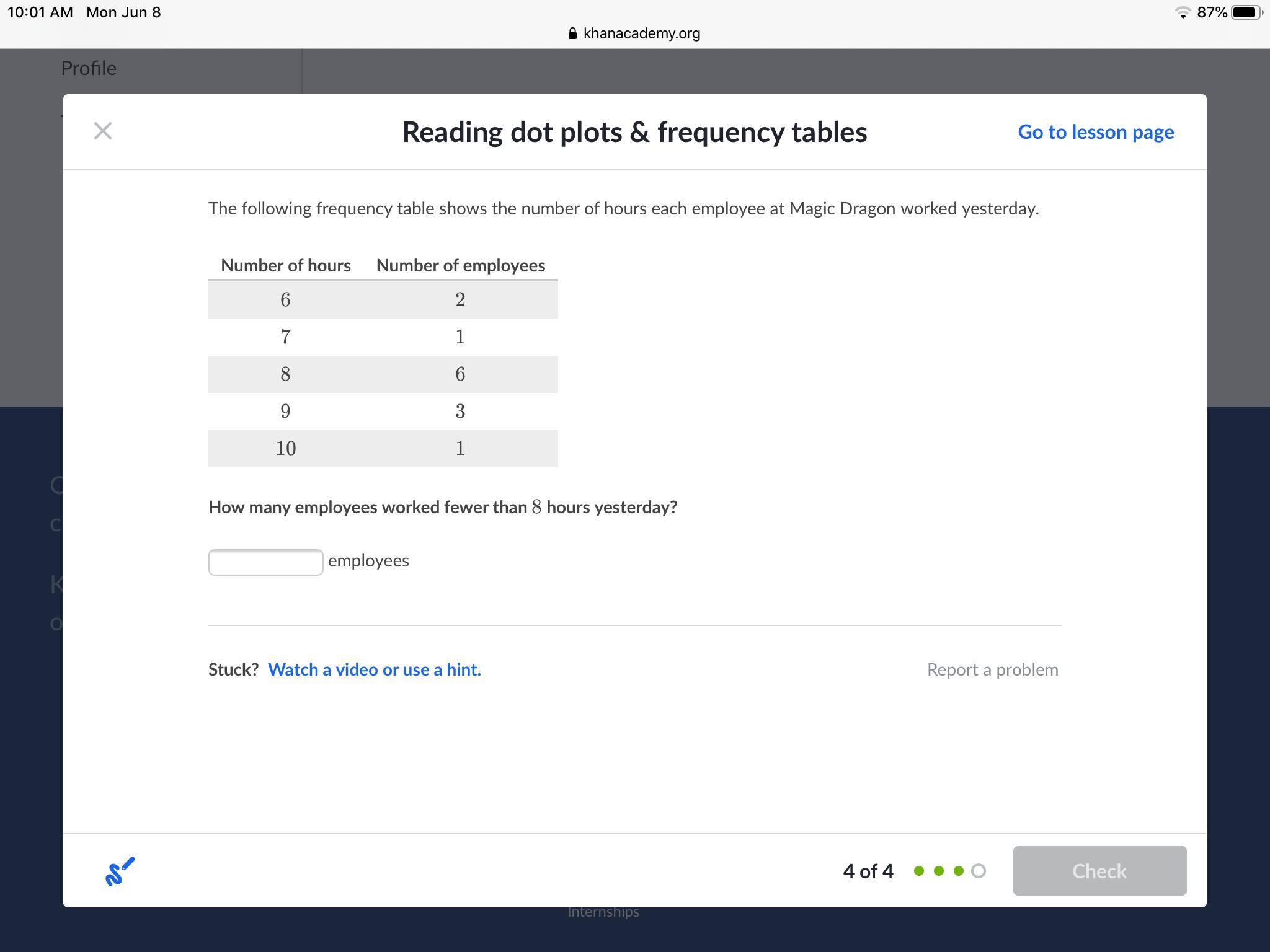
Task: Tap the khanacademy.org address bar
Action: click(x=641, y=33)
